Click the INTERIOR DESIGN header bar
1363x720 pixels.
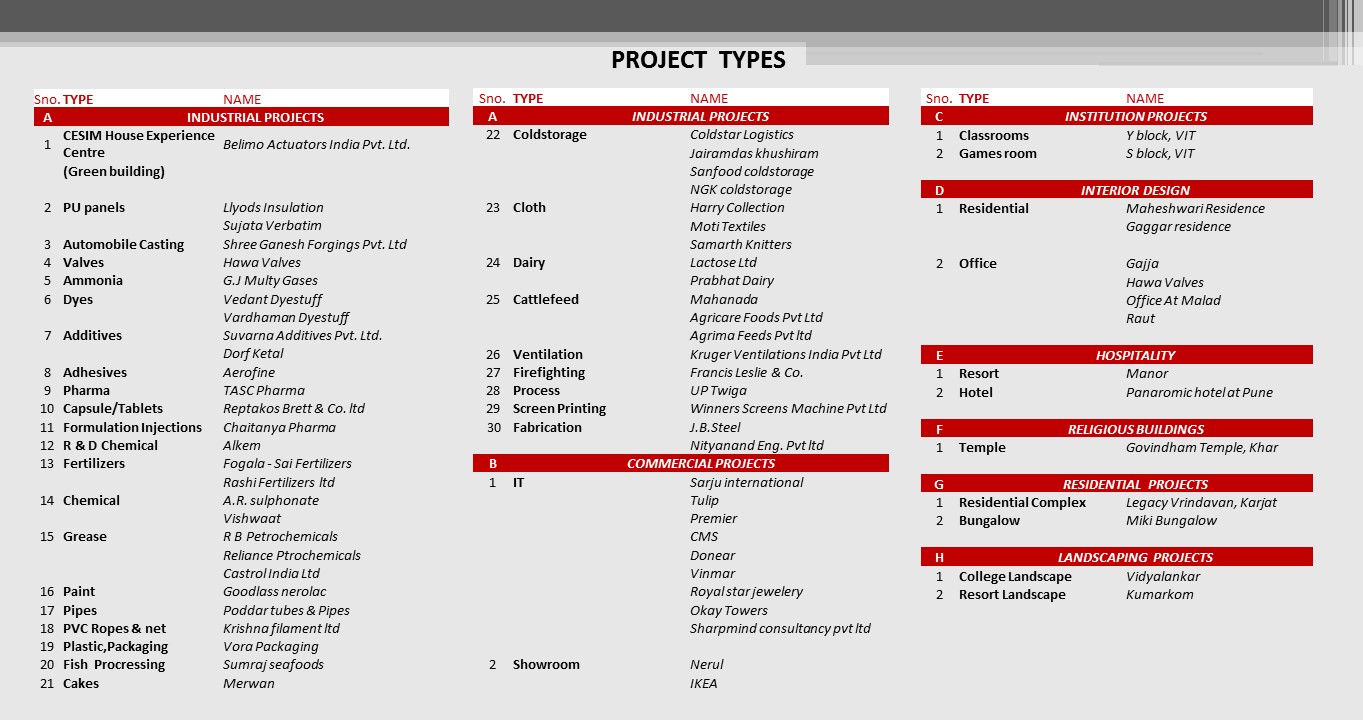pyautogui.click(x=1116, y=190)
